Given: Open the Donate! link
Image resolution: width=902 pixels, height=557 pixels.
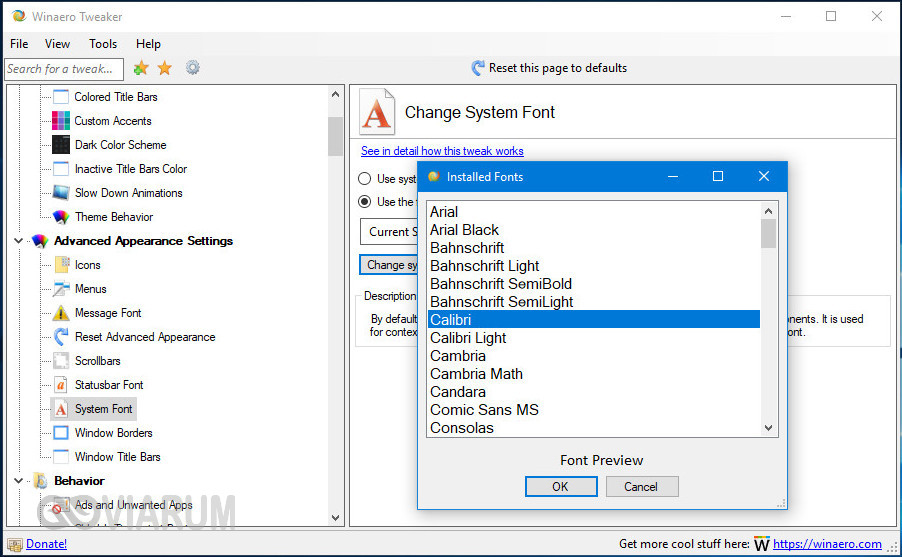Looking at the screenshot, I should tap(47, 544).
